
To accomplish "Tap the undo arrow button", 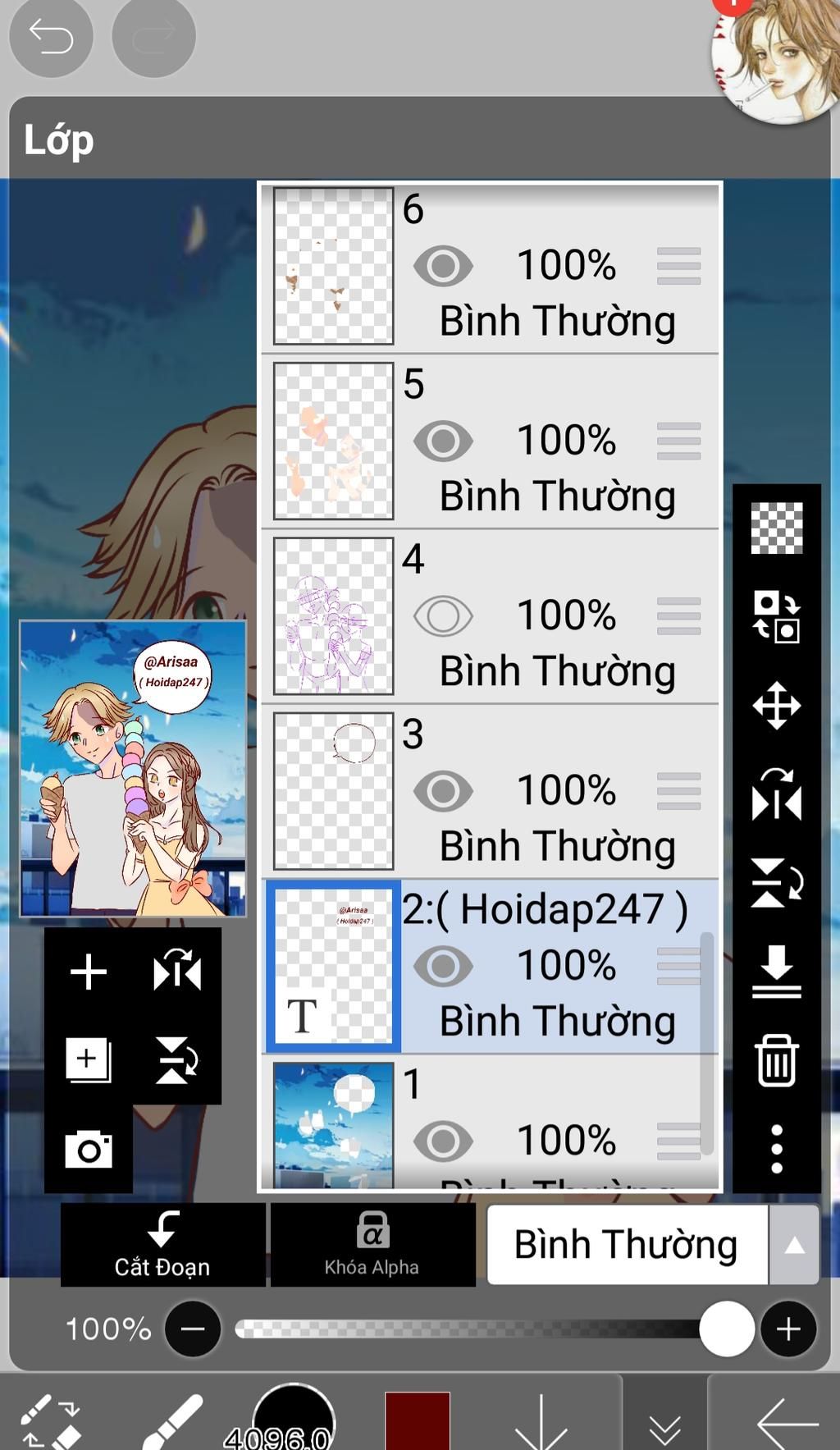I will (51, 36).
